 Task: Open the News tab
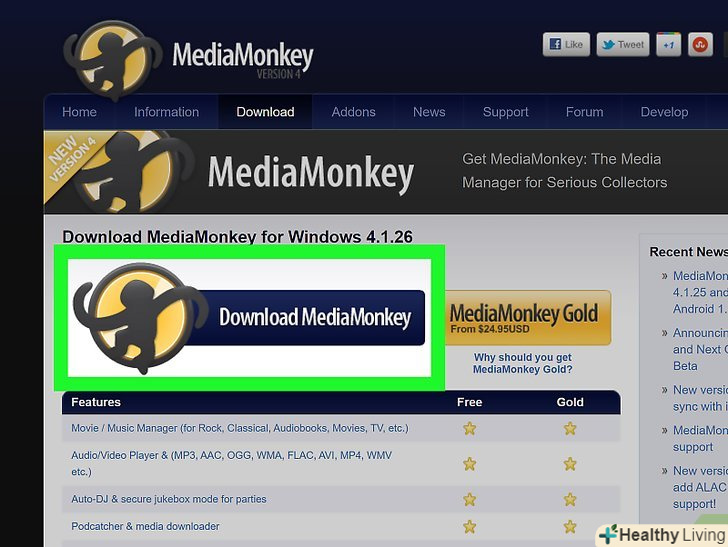429,112
